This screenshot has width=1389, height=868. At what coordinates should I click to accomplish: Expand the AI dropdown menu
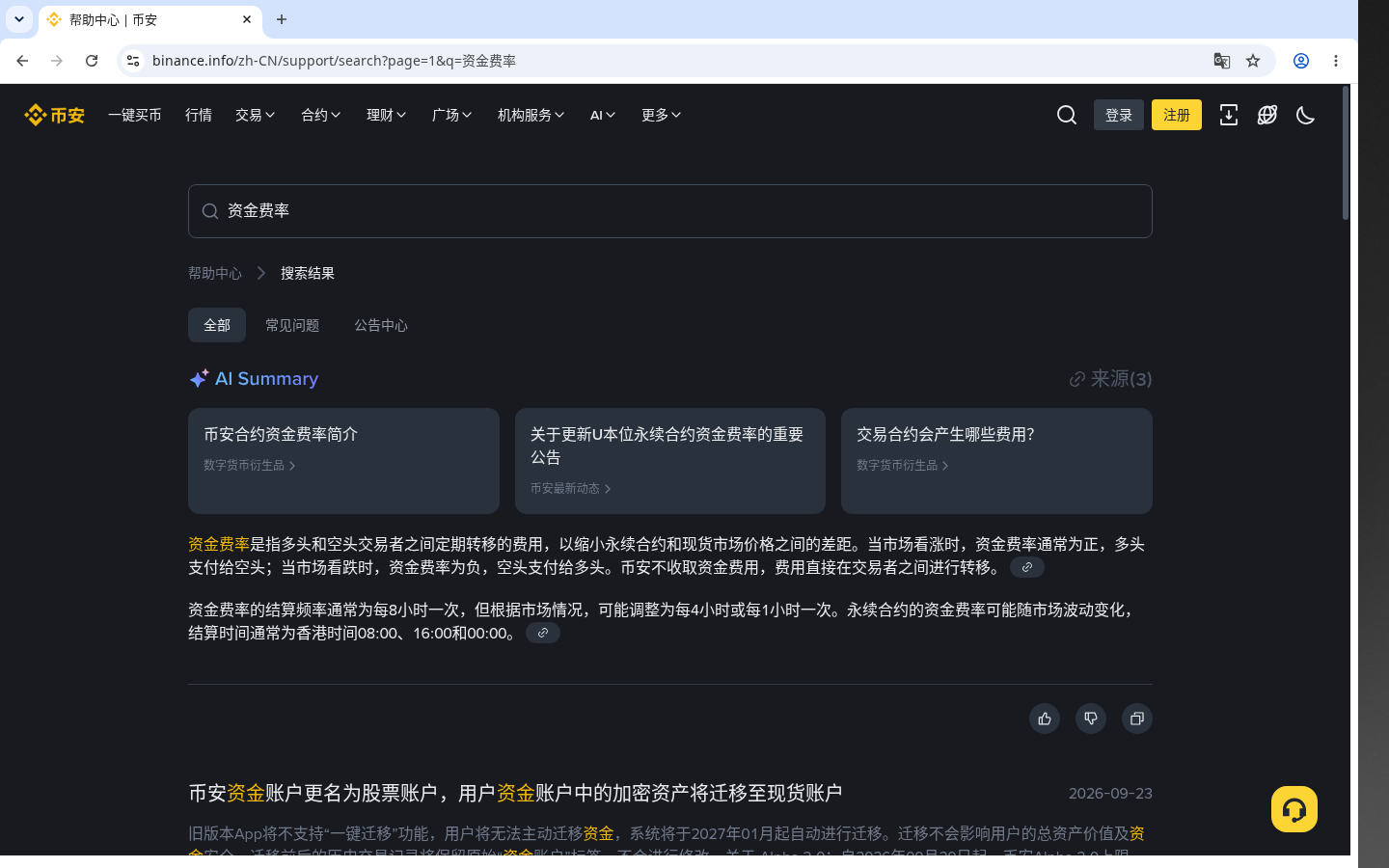(603, 115)
